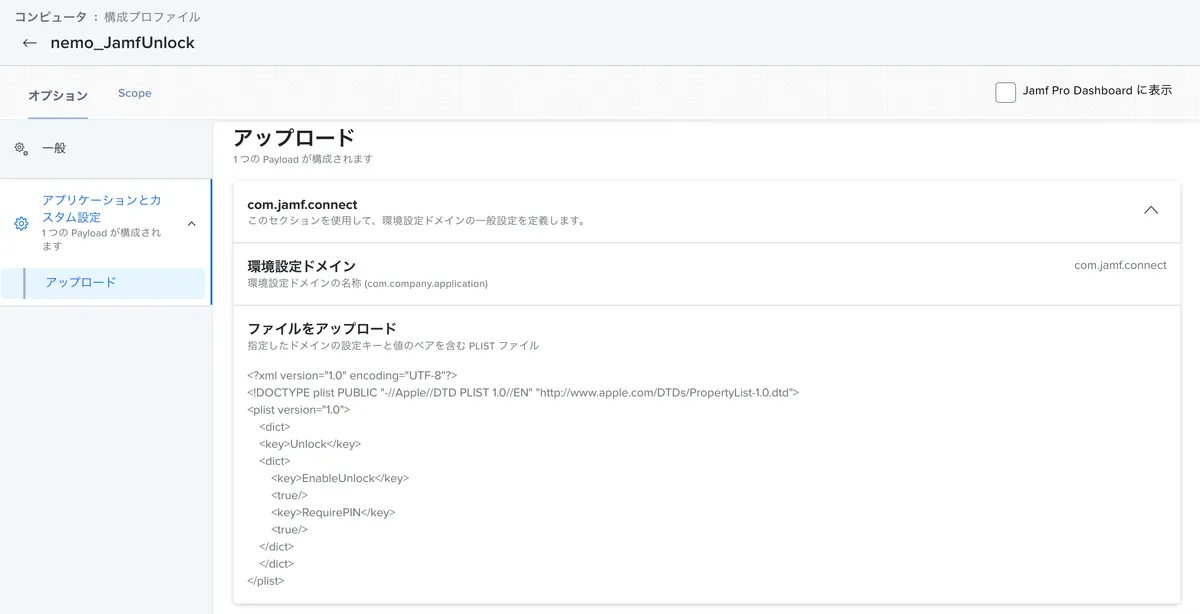Click the back arrow beside nemo_JamfUnlock
Viewport: 1200px width, 614px height.
click(30, 43)
